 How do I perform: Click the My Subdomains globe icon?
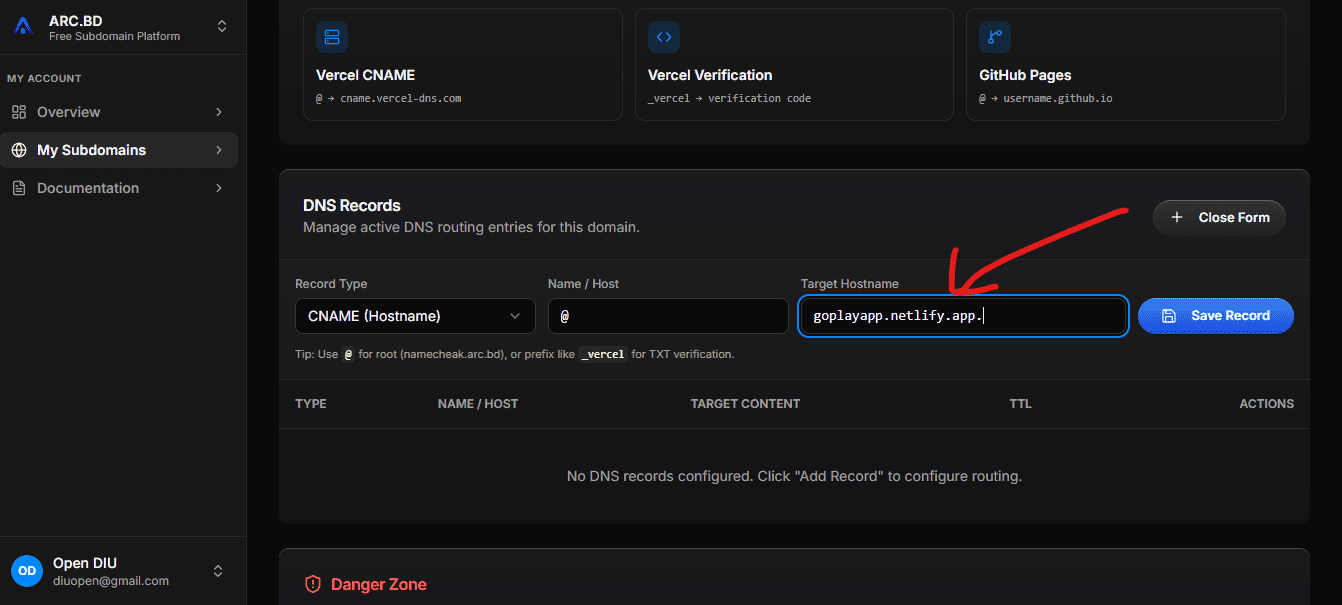19,150
